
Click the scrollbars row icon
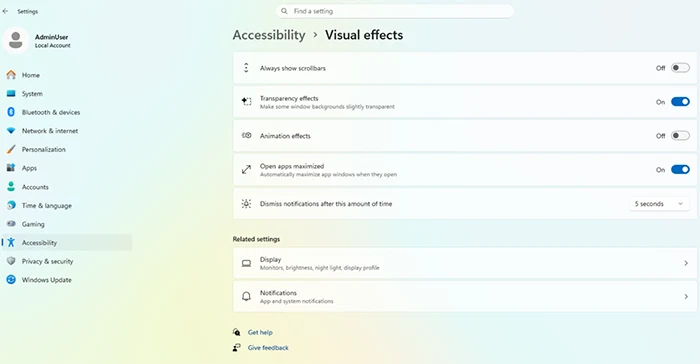click(246, 68)
